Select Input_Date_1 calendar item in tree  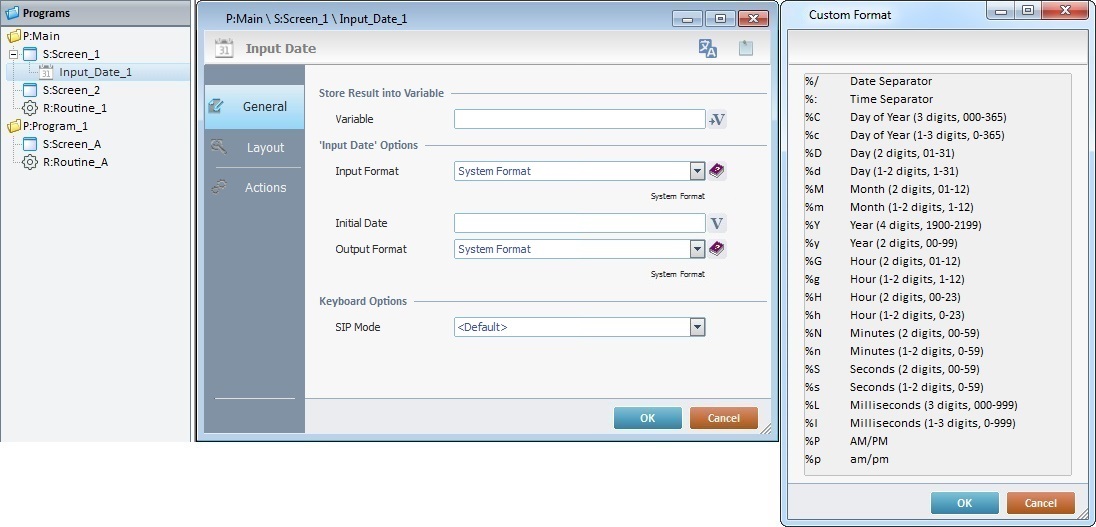coord(94,72)
